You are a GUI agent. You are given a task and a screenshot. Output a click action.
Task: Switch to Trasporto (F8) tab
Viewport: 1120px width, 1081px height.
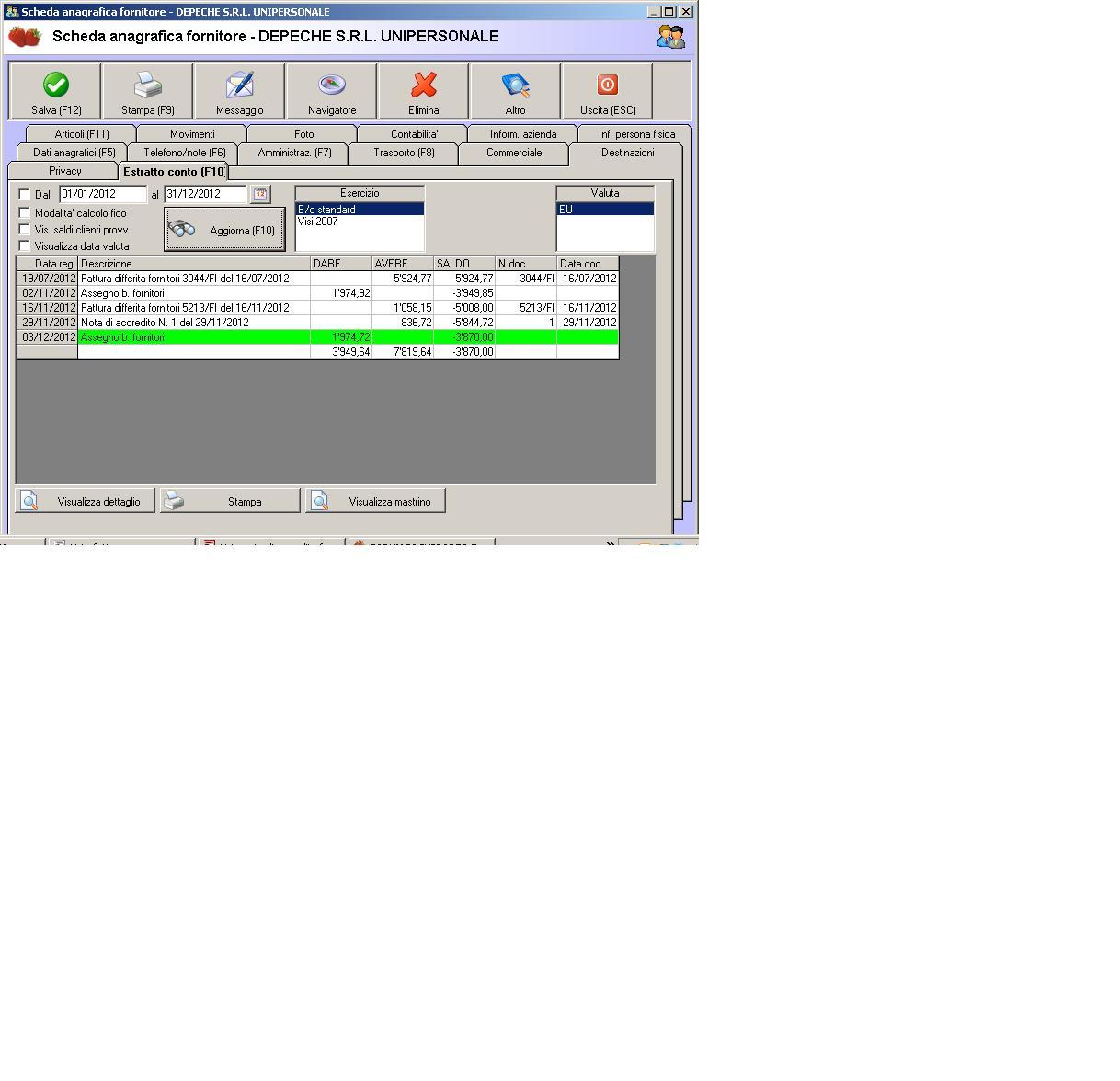[x=404, y=153]
